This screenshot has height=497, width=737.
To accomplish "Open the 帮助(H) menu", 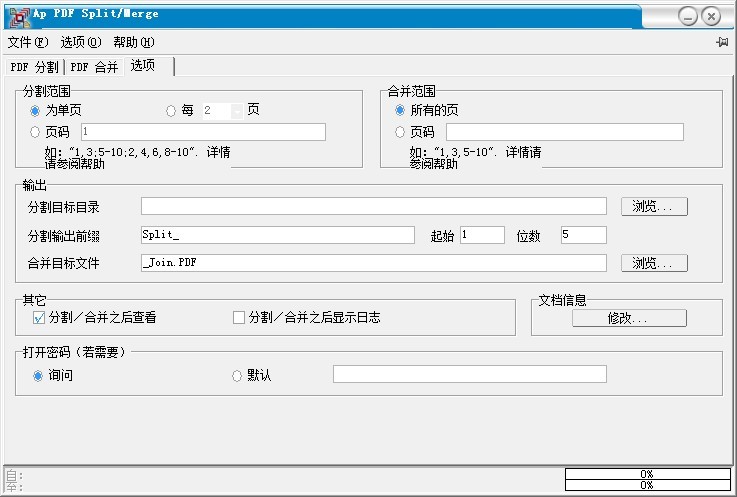I will (133, 42).
